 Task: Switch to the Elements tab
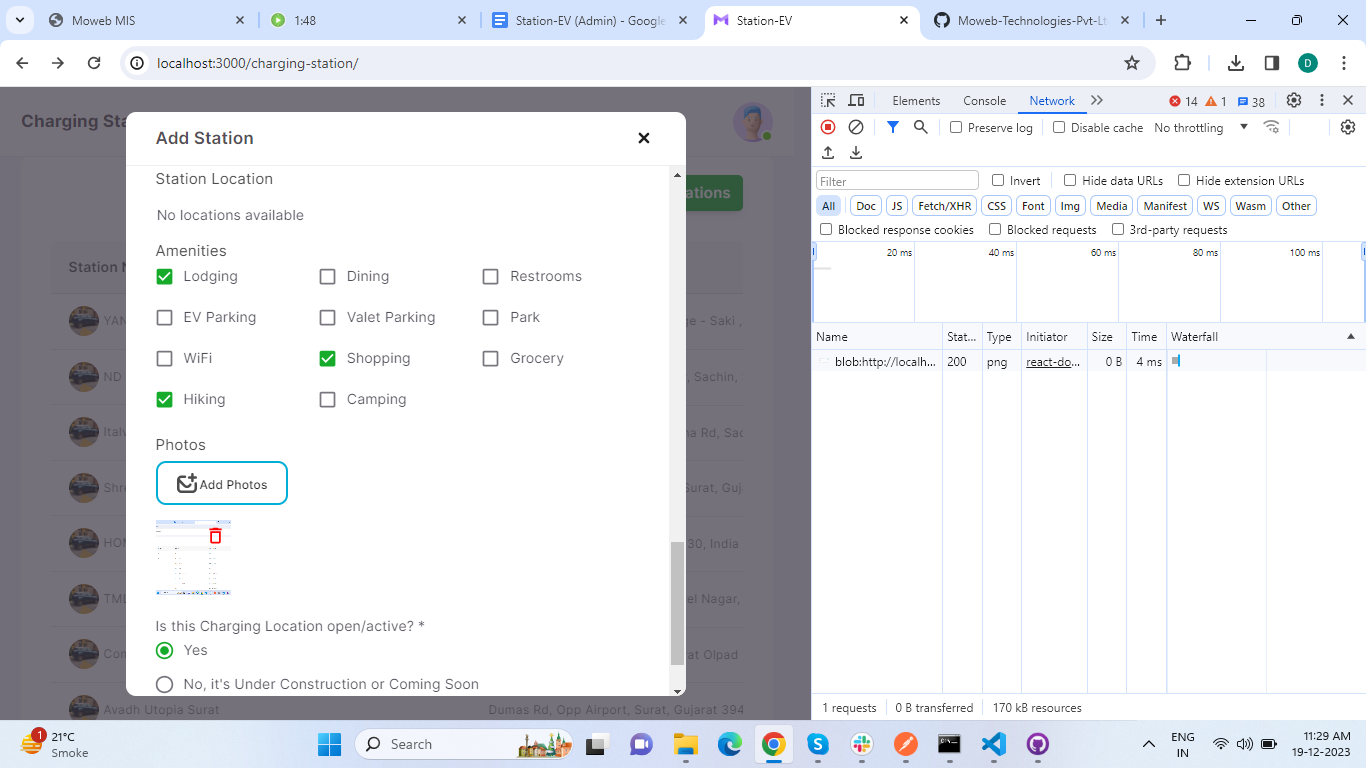coord(916,101)
